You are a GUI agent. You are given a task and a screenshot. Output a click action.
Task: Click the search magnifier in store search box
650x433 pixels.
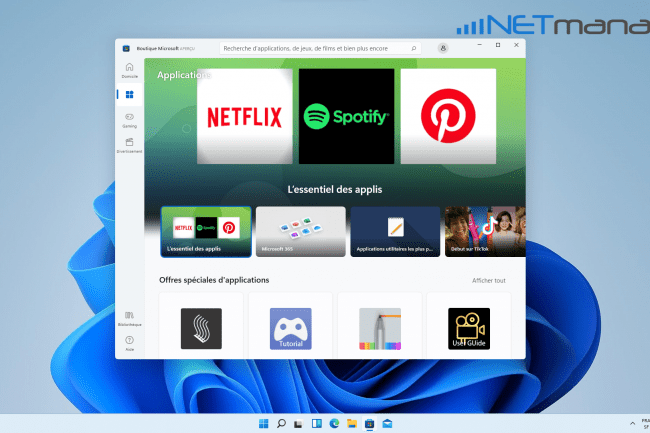(415, 47)
